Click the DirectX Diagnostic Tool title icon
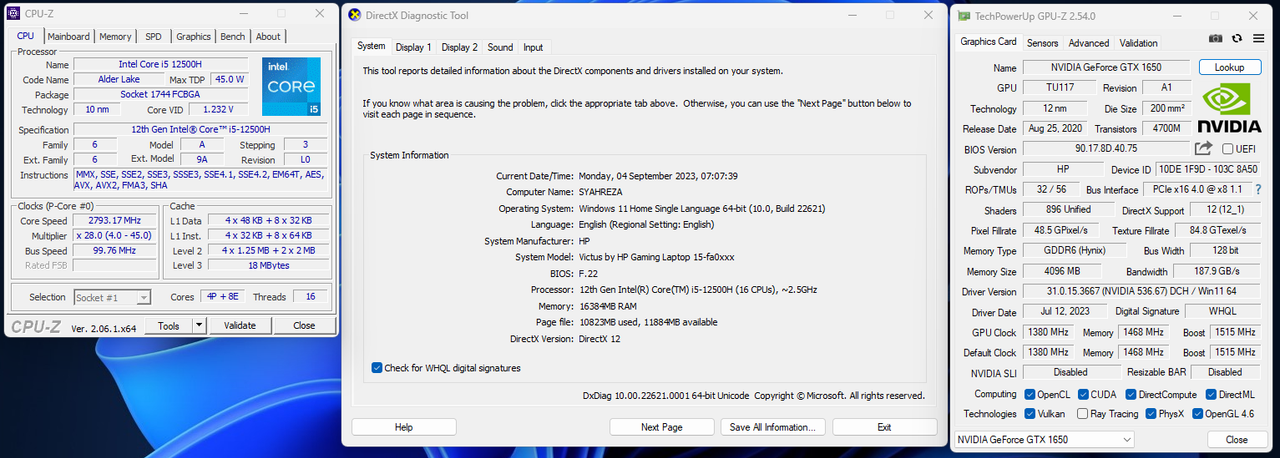 pos(356,15)
